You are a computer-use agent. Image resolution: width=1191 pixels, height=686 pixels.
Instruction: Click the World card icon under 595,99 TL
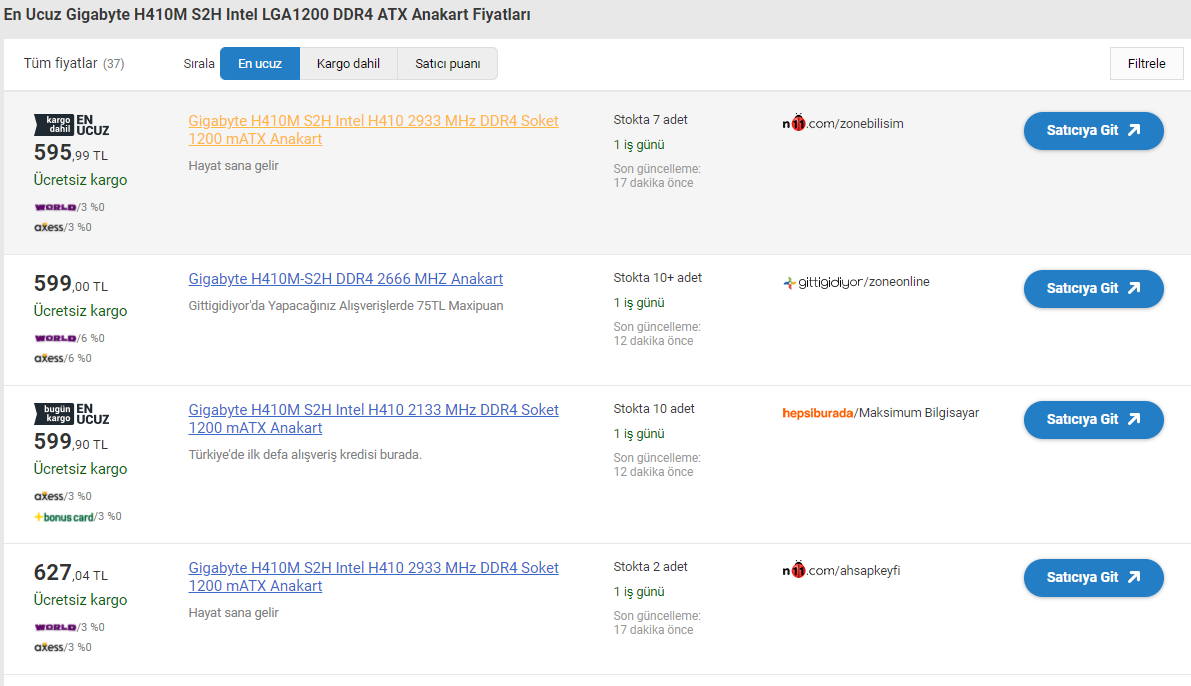(x=55, y=207)
